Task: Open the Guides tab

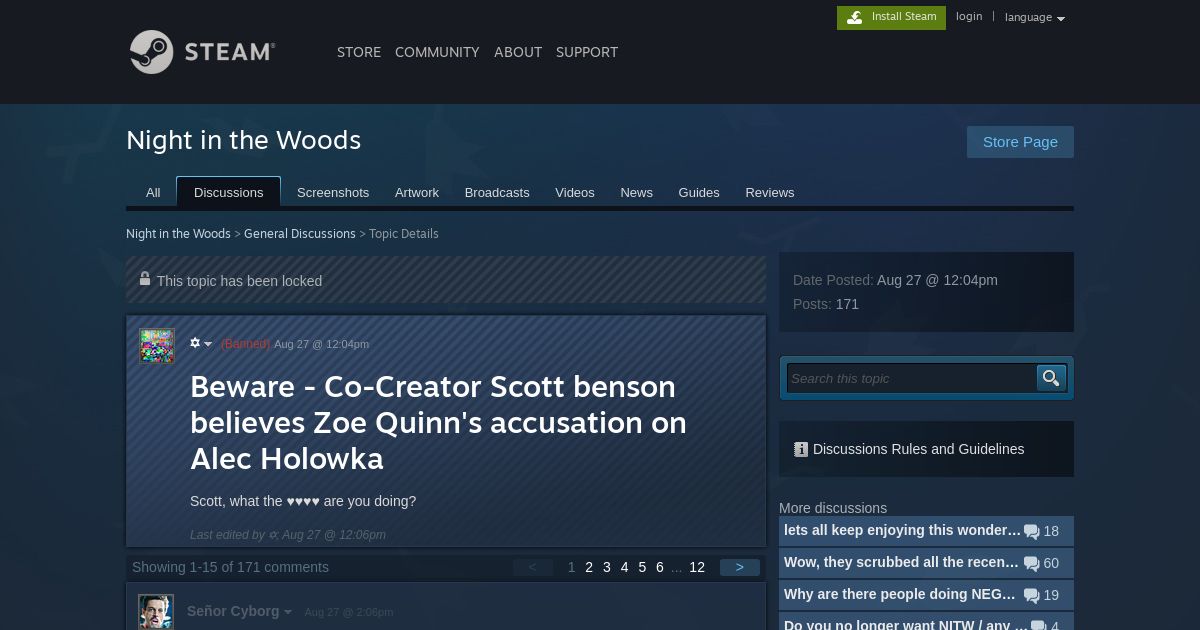Action: 699,193
